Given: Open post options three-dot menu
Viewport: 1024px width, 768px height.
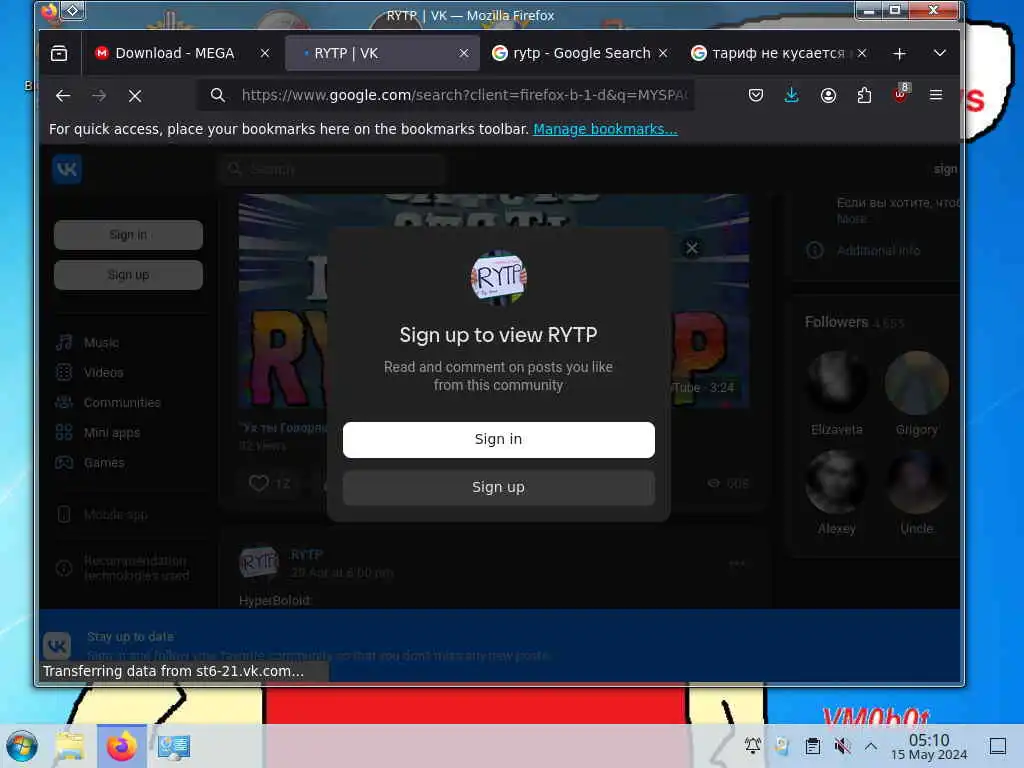Looking at the screenshot, I should [x=737, y=563].
